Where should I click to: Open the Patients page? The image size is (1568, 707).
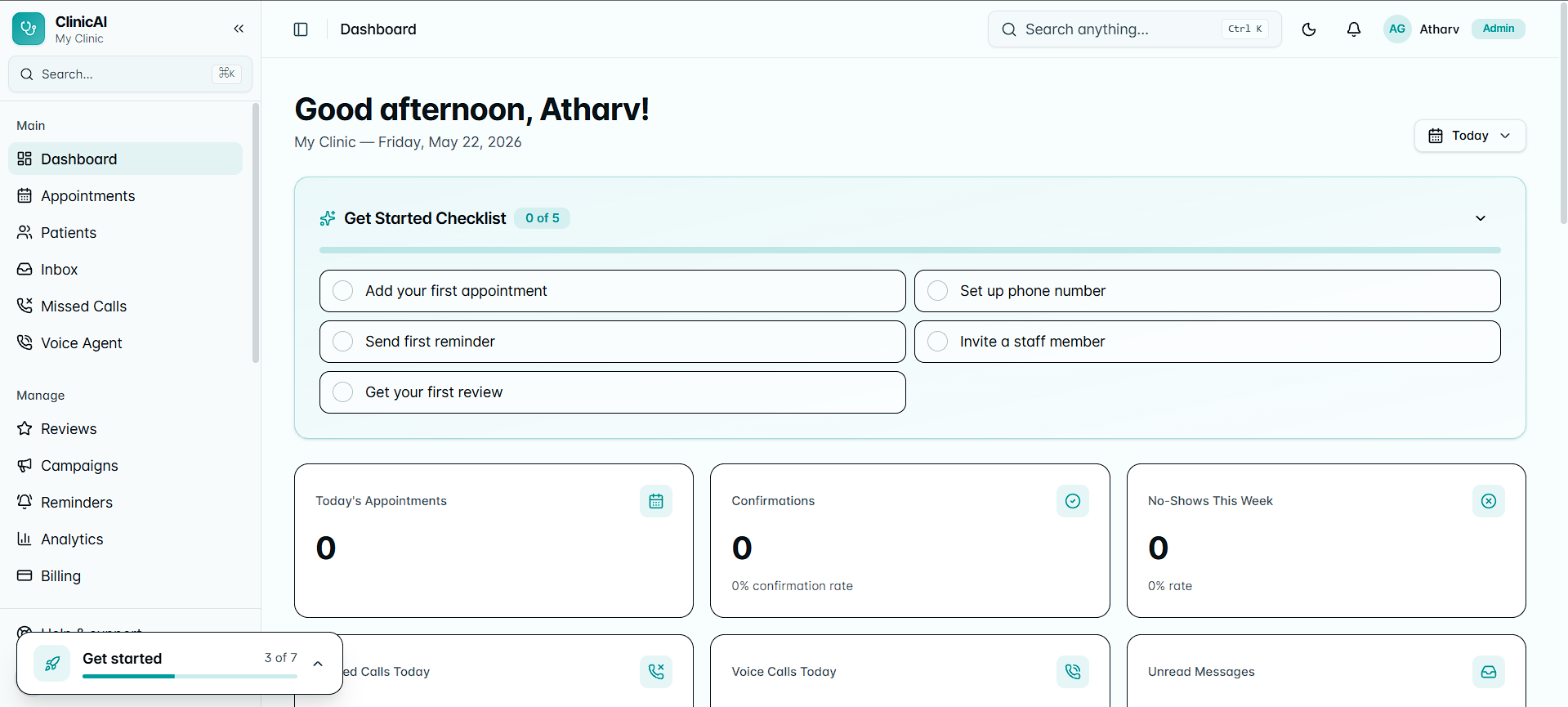(x=125, y=232)
